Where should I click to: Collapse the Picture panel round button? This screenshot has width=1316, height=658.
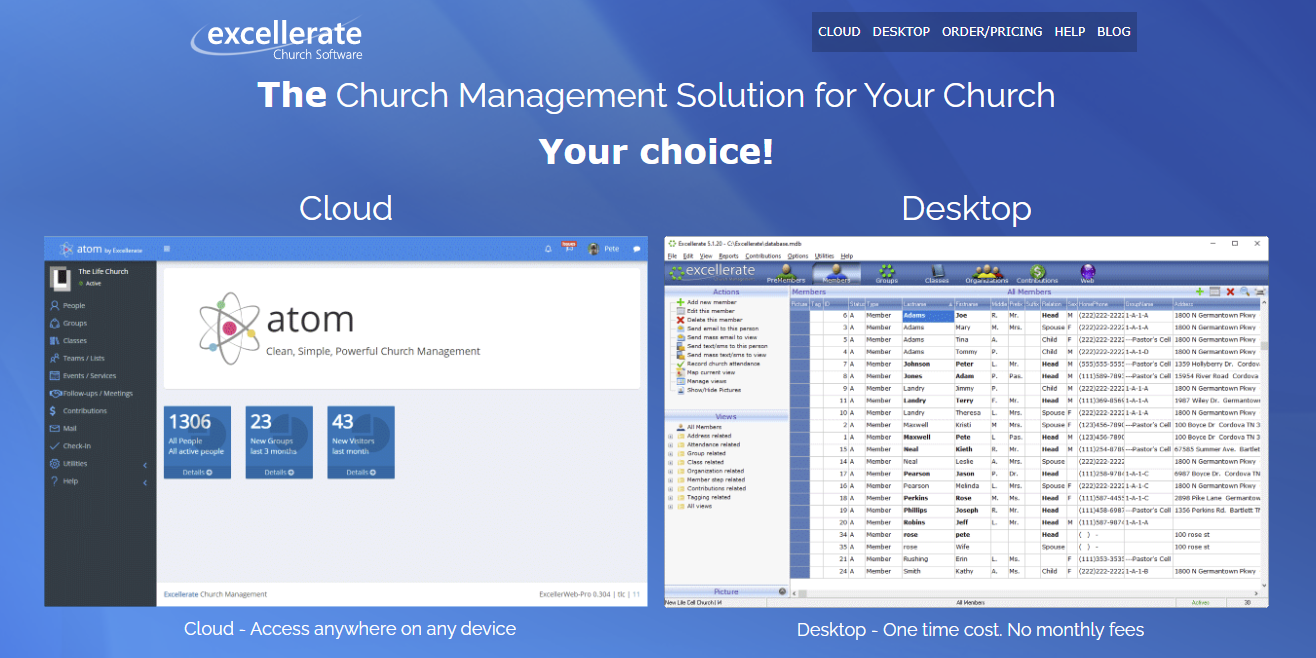pos(782,592)
